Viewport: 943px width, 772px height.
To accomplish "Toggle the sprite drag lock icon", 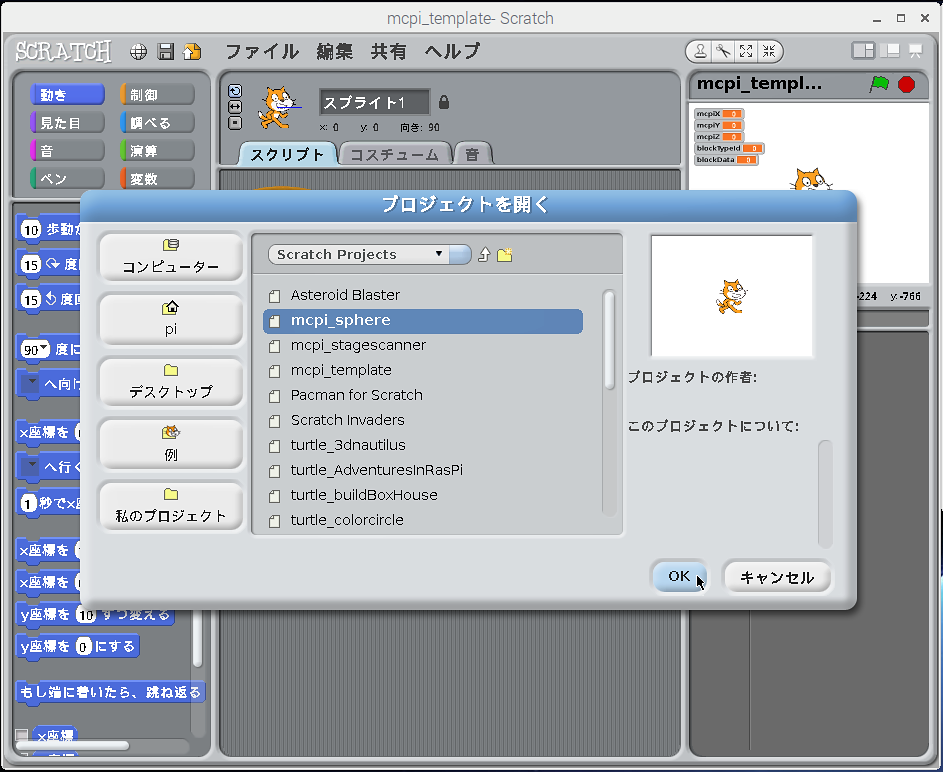I will coord(444,102).
